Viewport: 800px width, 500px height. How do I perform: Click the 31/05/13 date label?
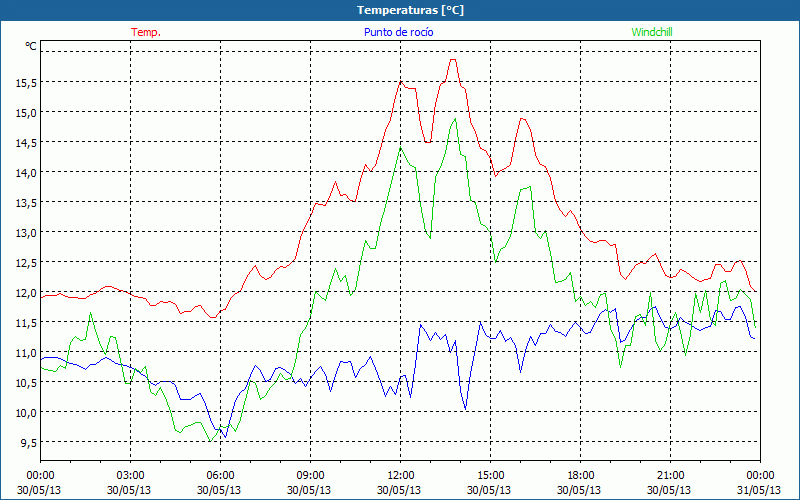(x=759, y=490)
